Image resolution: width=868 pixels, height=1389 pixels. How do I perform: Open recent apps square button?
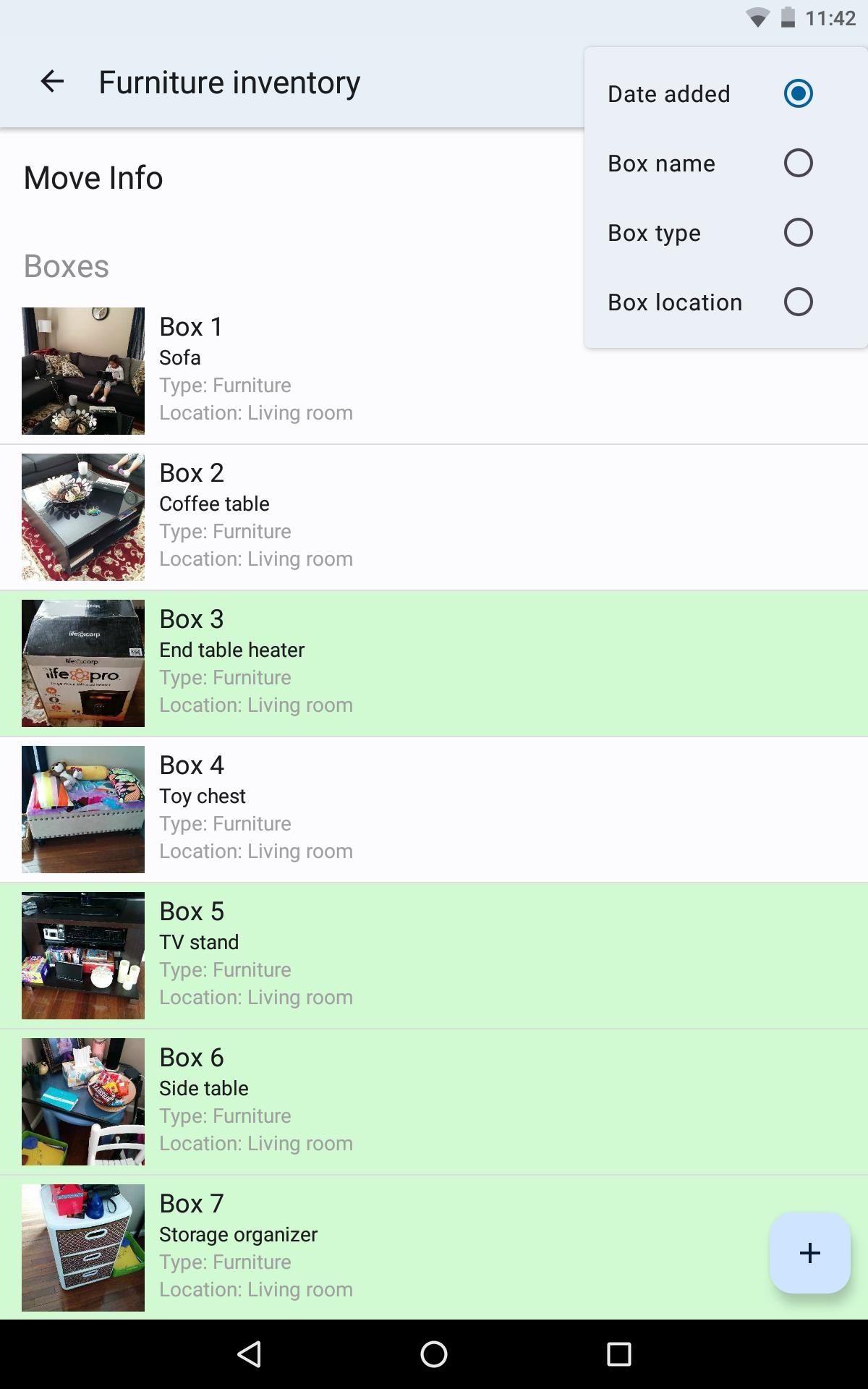(618, 1354)
